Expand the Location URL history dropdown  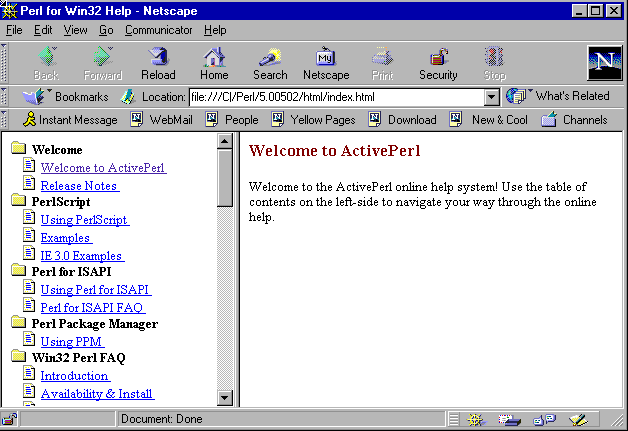coord(491,97)
